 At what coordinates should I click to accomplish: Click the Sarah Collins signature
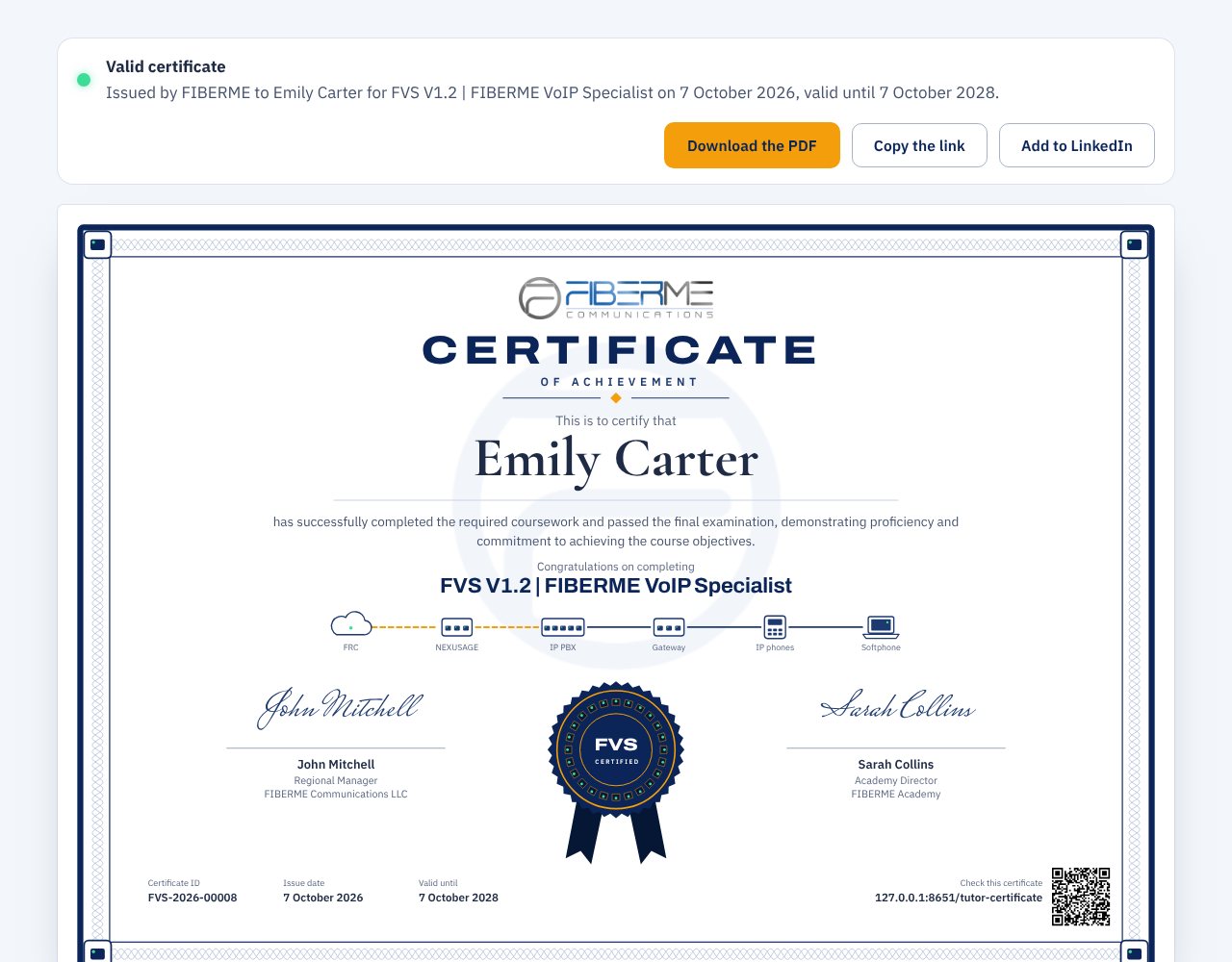point(897,705)
